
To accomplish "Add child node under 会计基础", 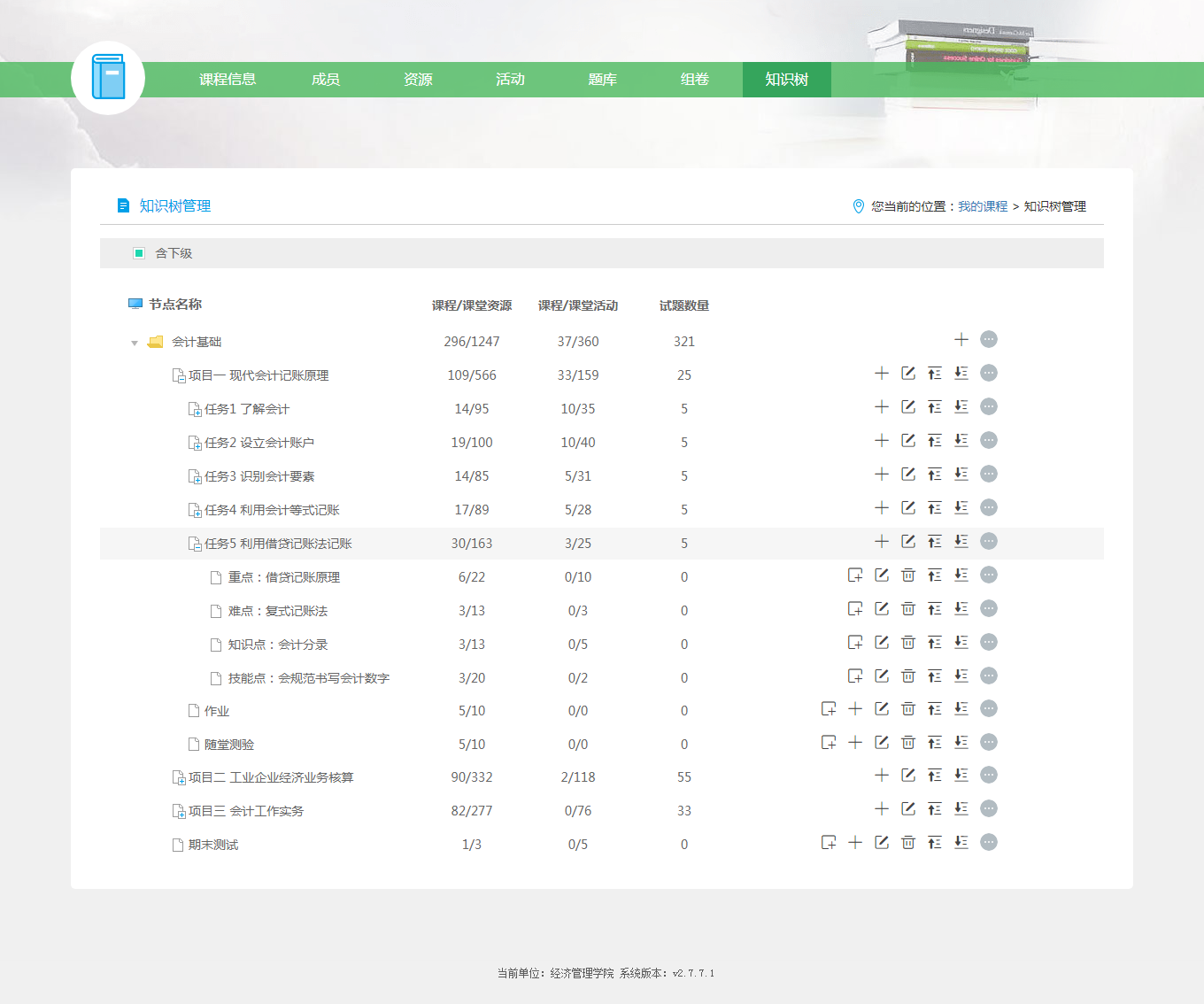I will [x=961, y=339].
